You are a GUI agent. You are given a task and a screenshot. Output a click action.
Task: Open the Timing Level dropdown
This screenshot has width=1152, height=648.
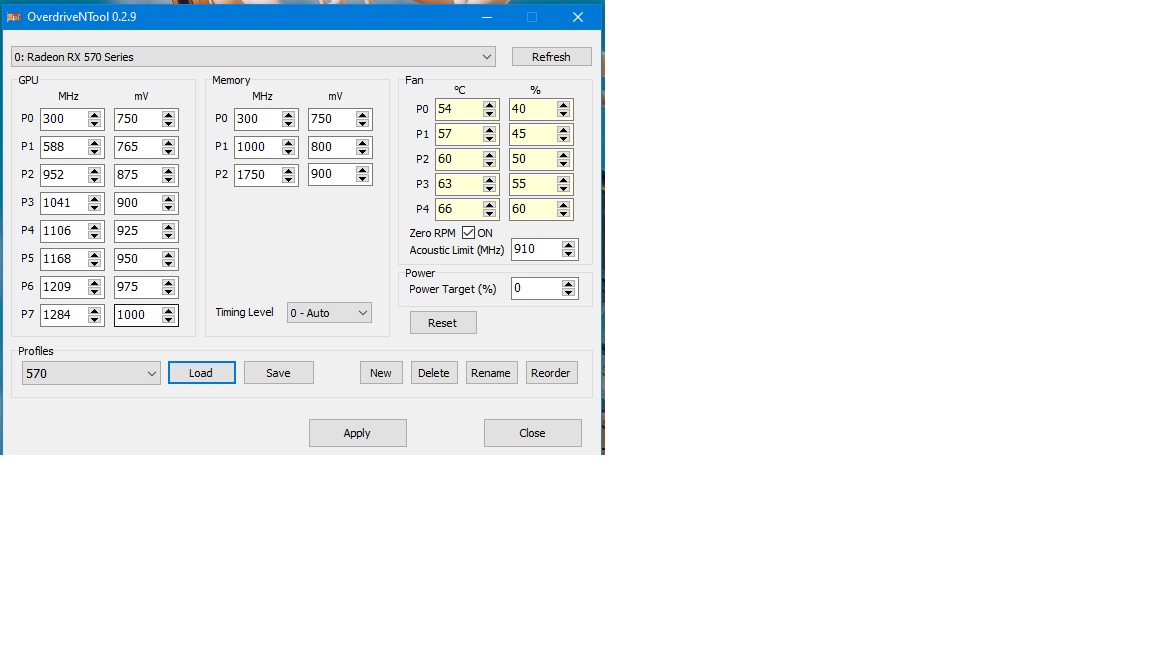(329, 313)
